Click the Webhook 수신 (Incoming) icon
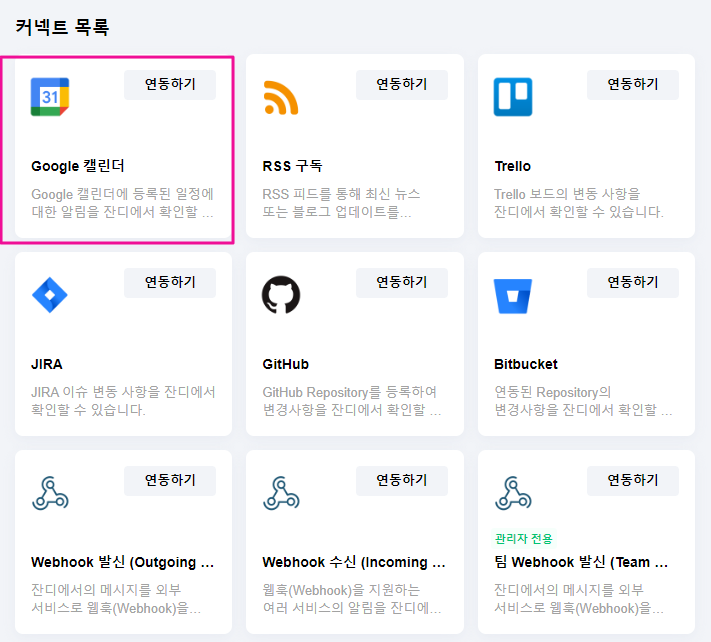This screenshot has height=642, width=711. [281, 493]
